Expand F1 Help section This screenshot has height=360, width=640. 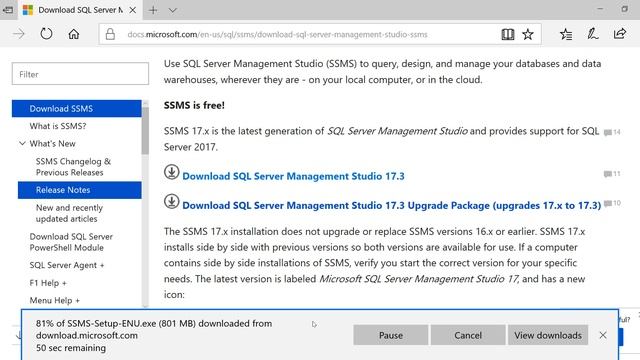(x=48, y=283)
